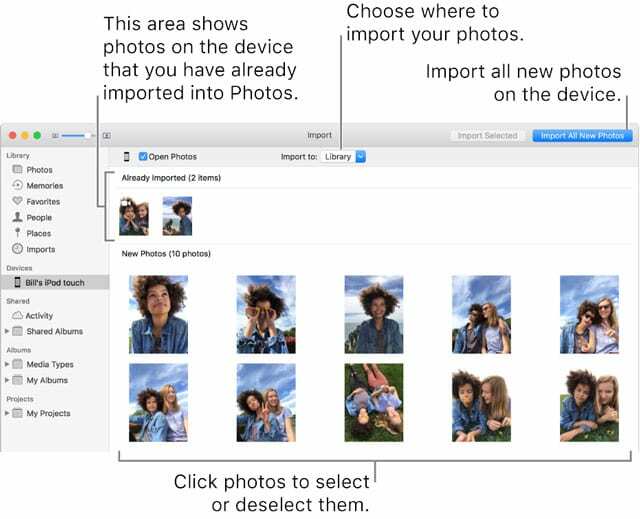Screen dimensions: 640x519
Task: Select new photo of woman covering eyes
Action: click(x=266, y=314)
